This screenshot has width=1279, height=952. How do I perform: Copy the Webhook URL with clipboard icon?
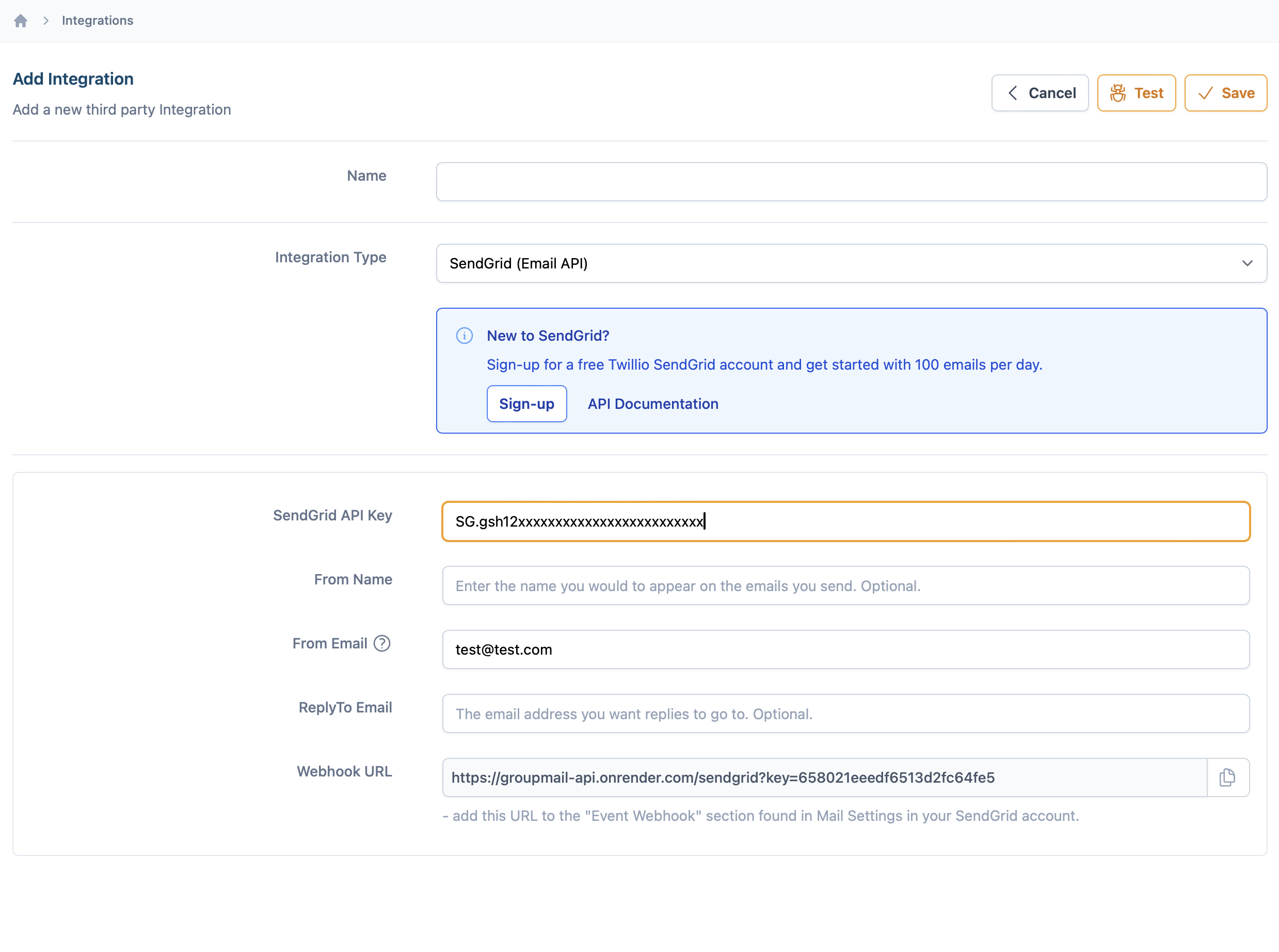pyautogui.click(x=1227, y=778)
